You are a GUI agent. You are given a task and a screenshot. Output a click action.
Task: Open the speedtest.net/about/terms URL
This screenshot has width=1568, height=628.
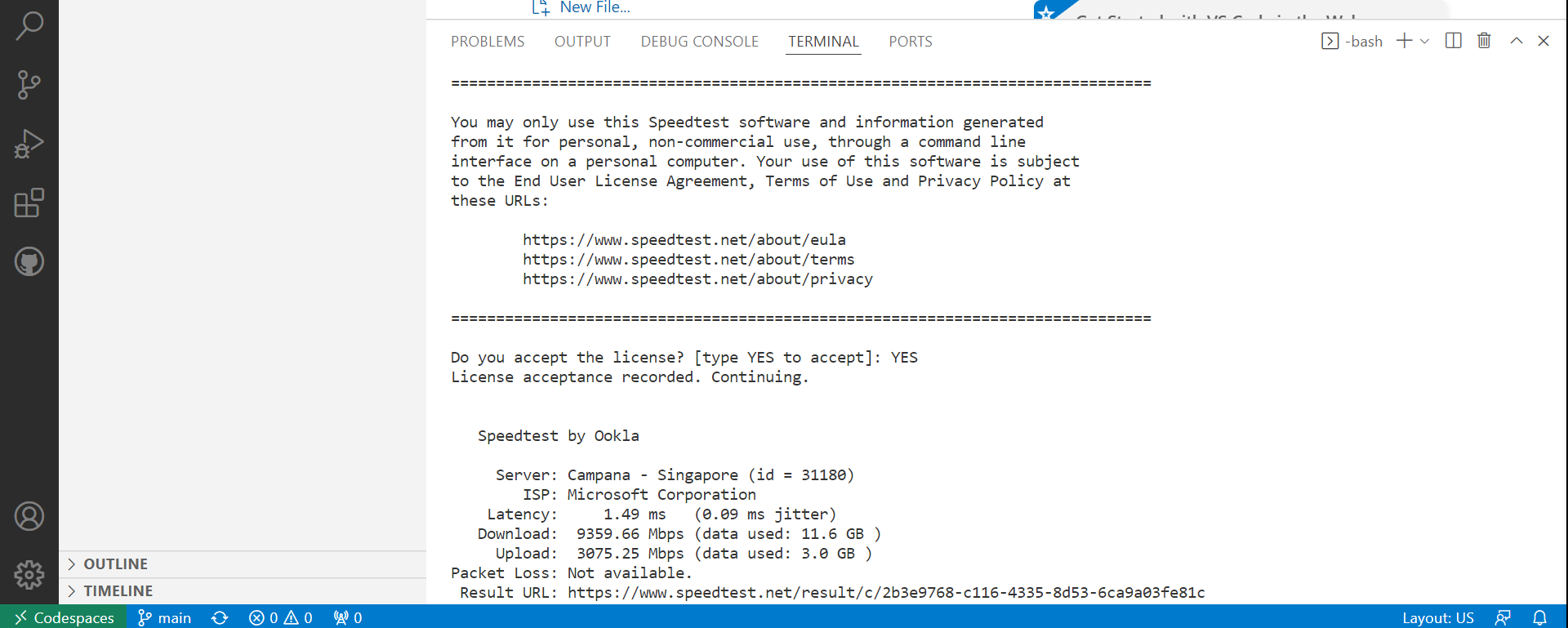click(688, 260)
